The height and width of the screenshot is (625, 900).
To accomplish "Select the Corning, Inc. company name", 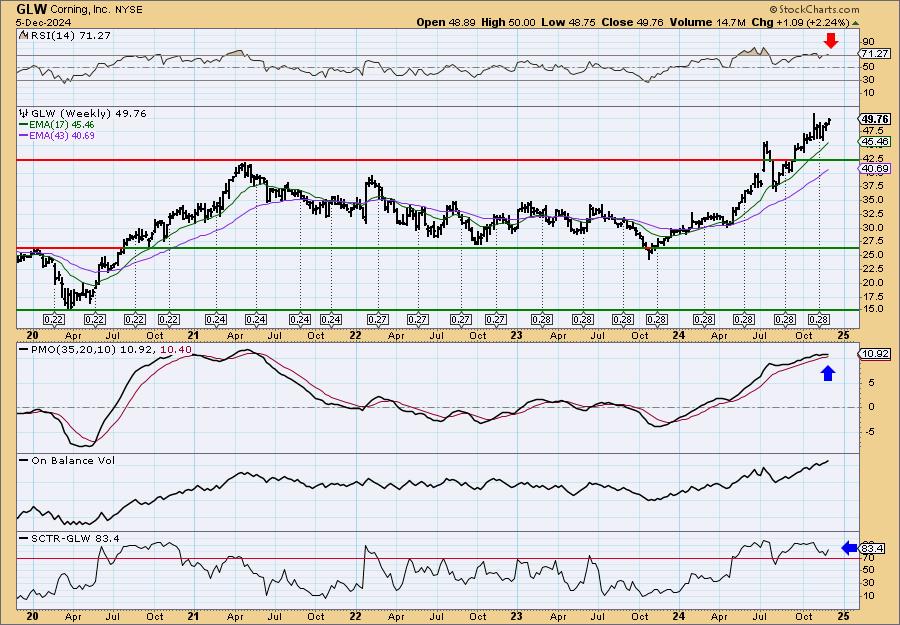I will click(x=78, y=10).
